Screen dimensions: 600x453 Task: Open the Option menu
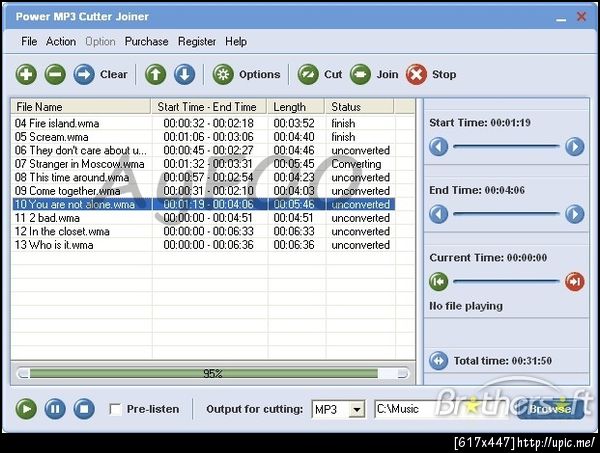[100, 41]
